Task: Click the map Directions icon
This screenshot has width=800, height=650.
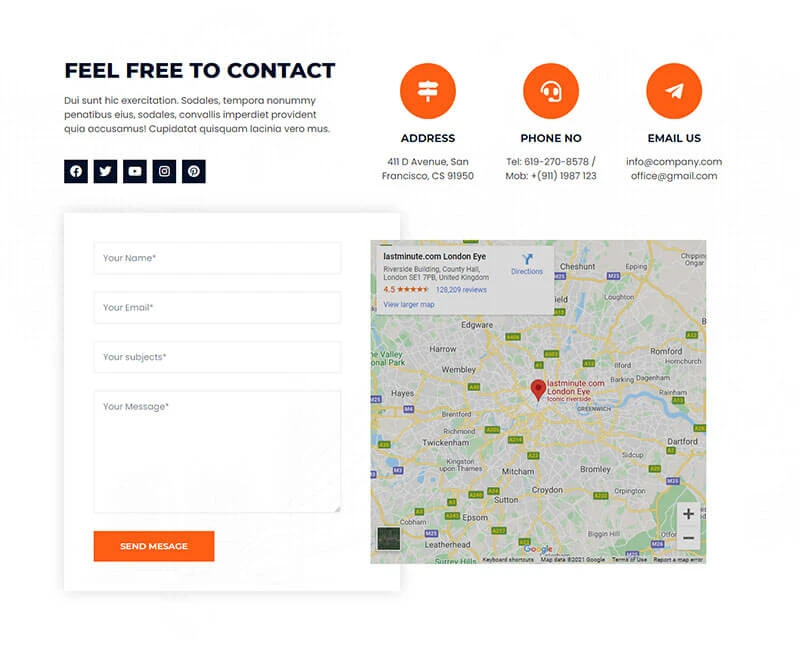Action: pyautogui.click(x=527, y=259)
